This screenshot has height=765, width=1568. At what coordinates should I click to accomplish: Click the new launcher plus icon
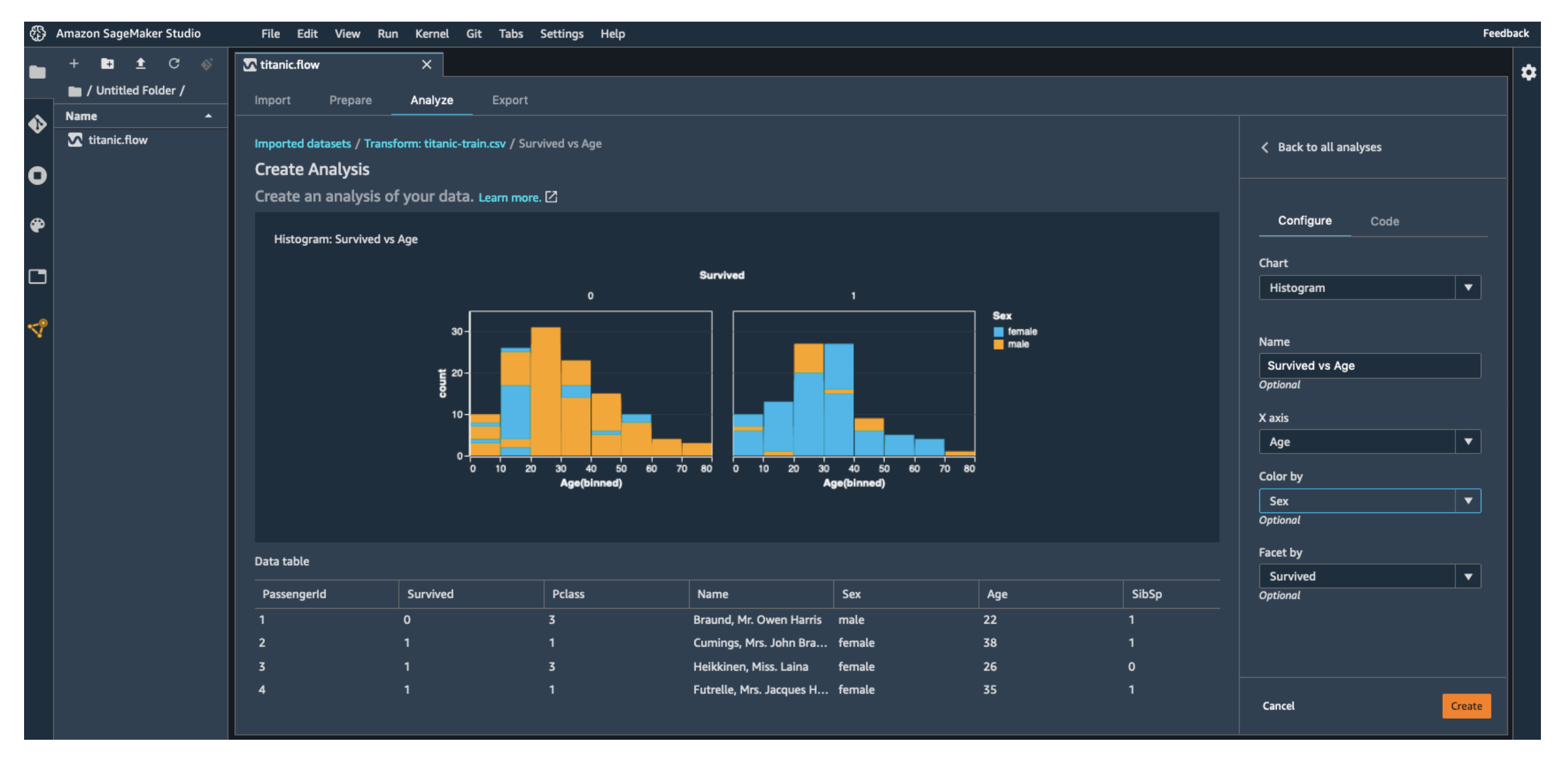pyautogui.click(x=74, y=63)
